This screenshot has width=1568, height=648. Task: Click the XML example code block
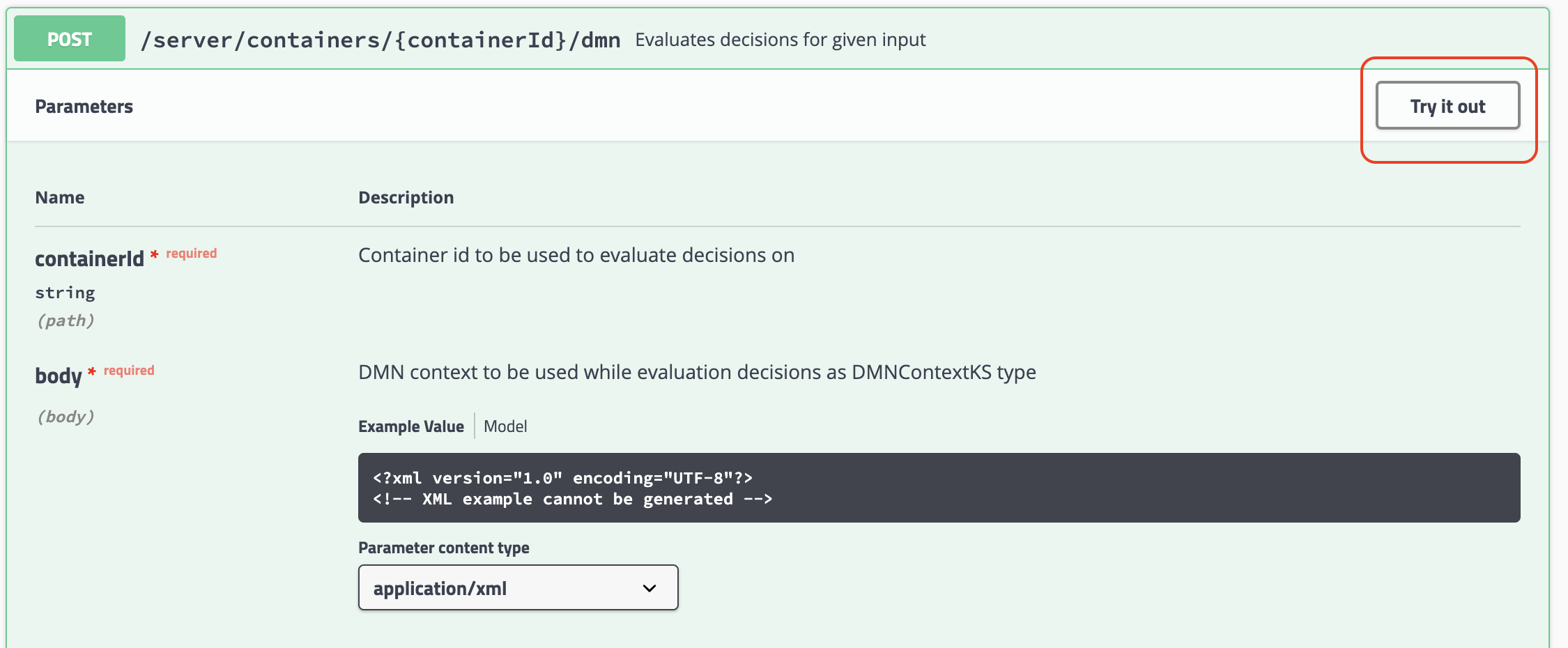(939, 488)
